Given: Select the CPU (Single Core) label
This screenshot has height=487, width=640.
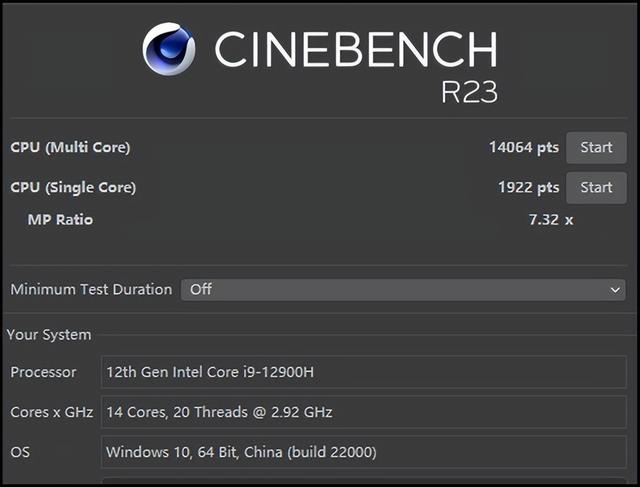Looking at the screenshot, I should (73, 187).
